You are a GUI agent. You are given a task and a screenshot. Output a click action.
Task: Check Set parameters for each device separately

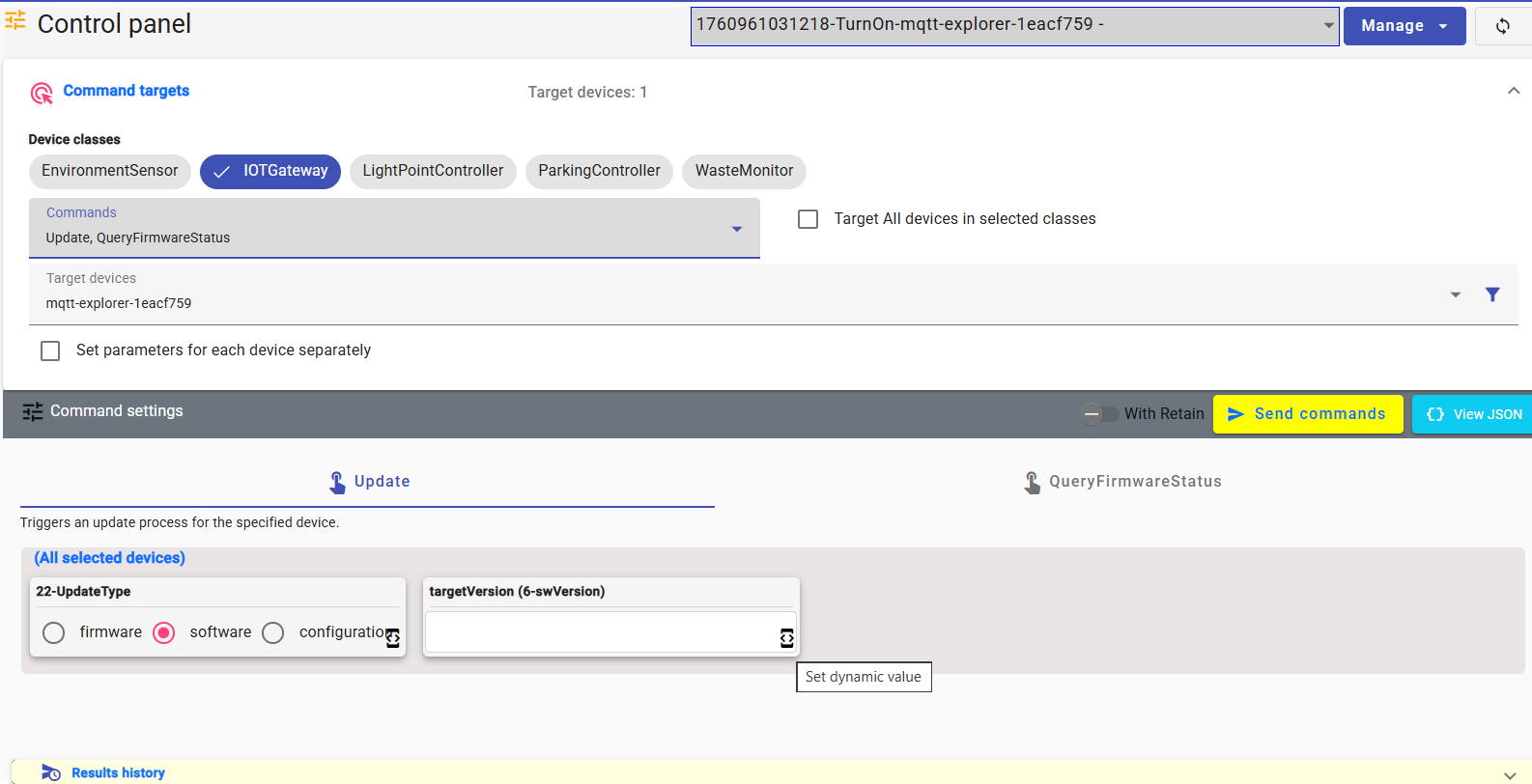click(x=50, y=350)
